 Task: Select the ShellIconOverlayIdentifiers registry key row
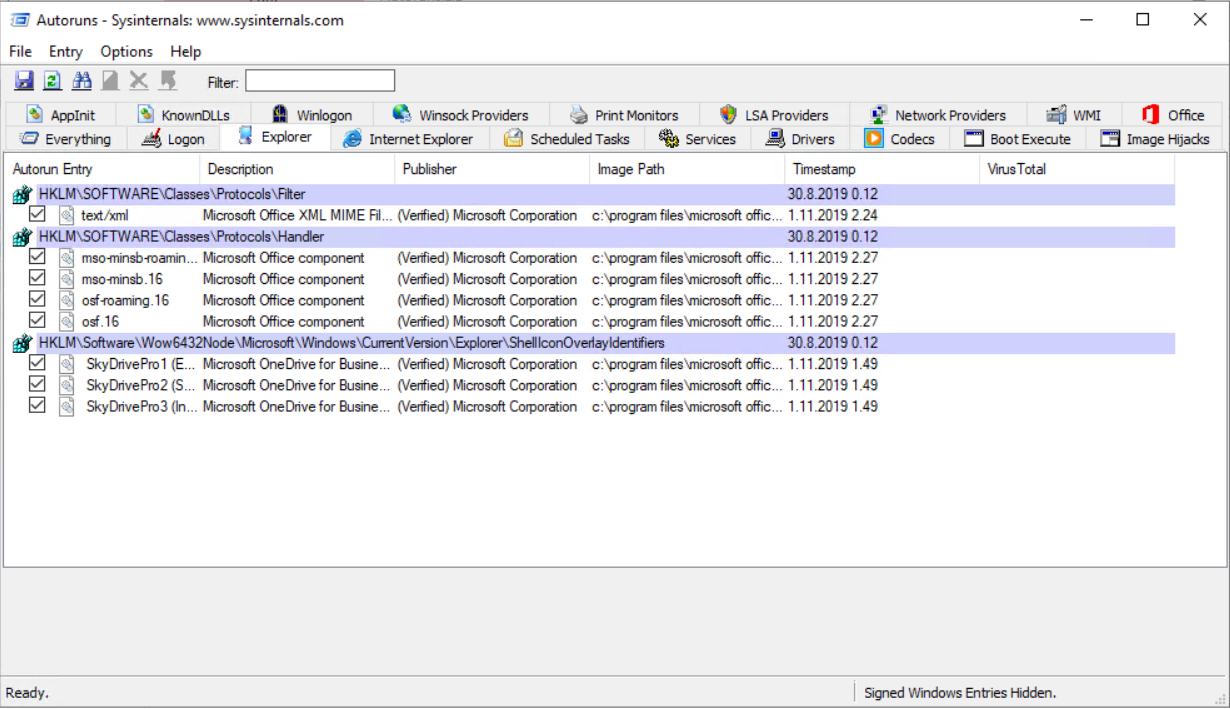click(x=590, y=343)
